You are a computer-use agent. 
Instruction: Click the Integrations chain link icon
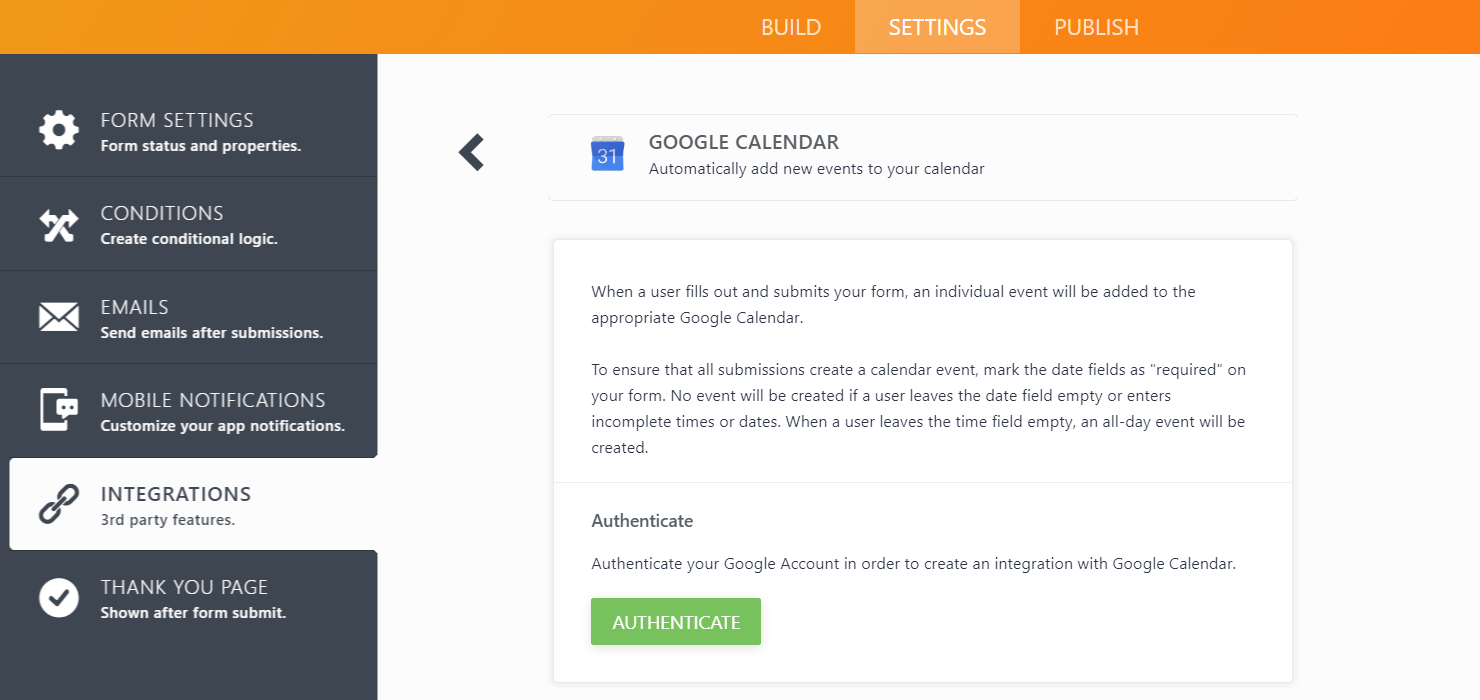[58, 505]
